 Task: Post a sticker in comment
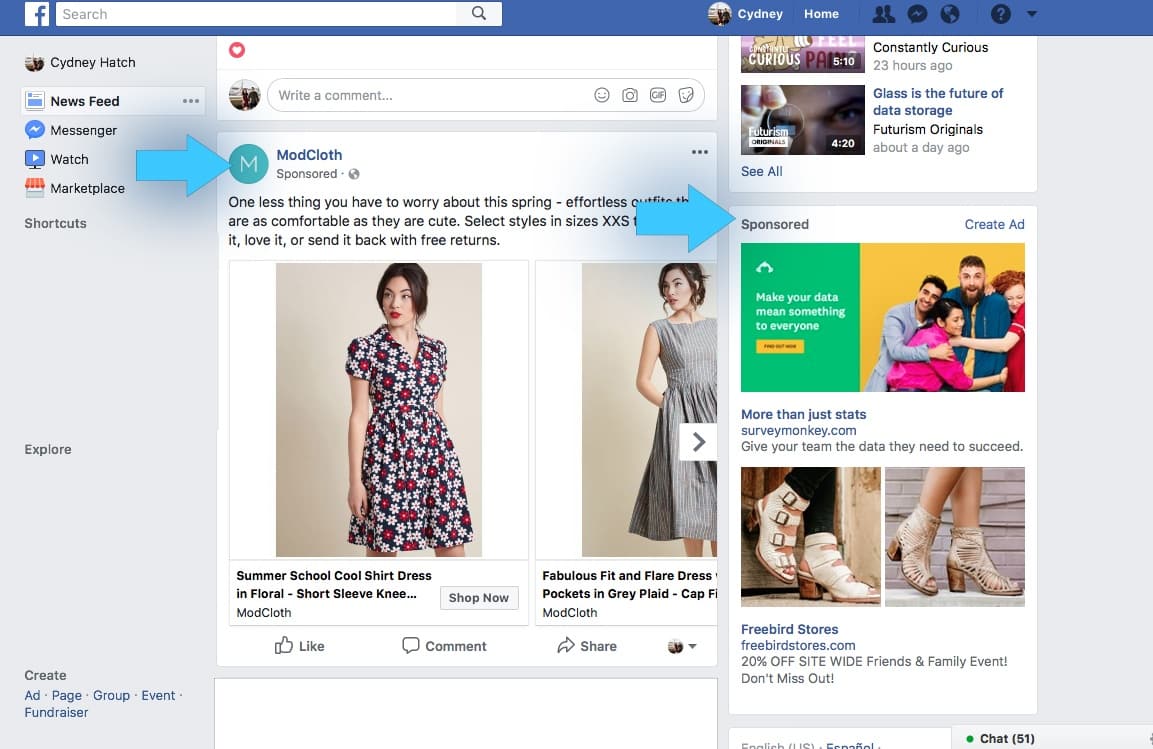pyautogui.click(x=685, y=95)
